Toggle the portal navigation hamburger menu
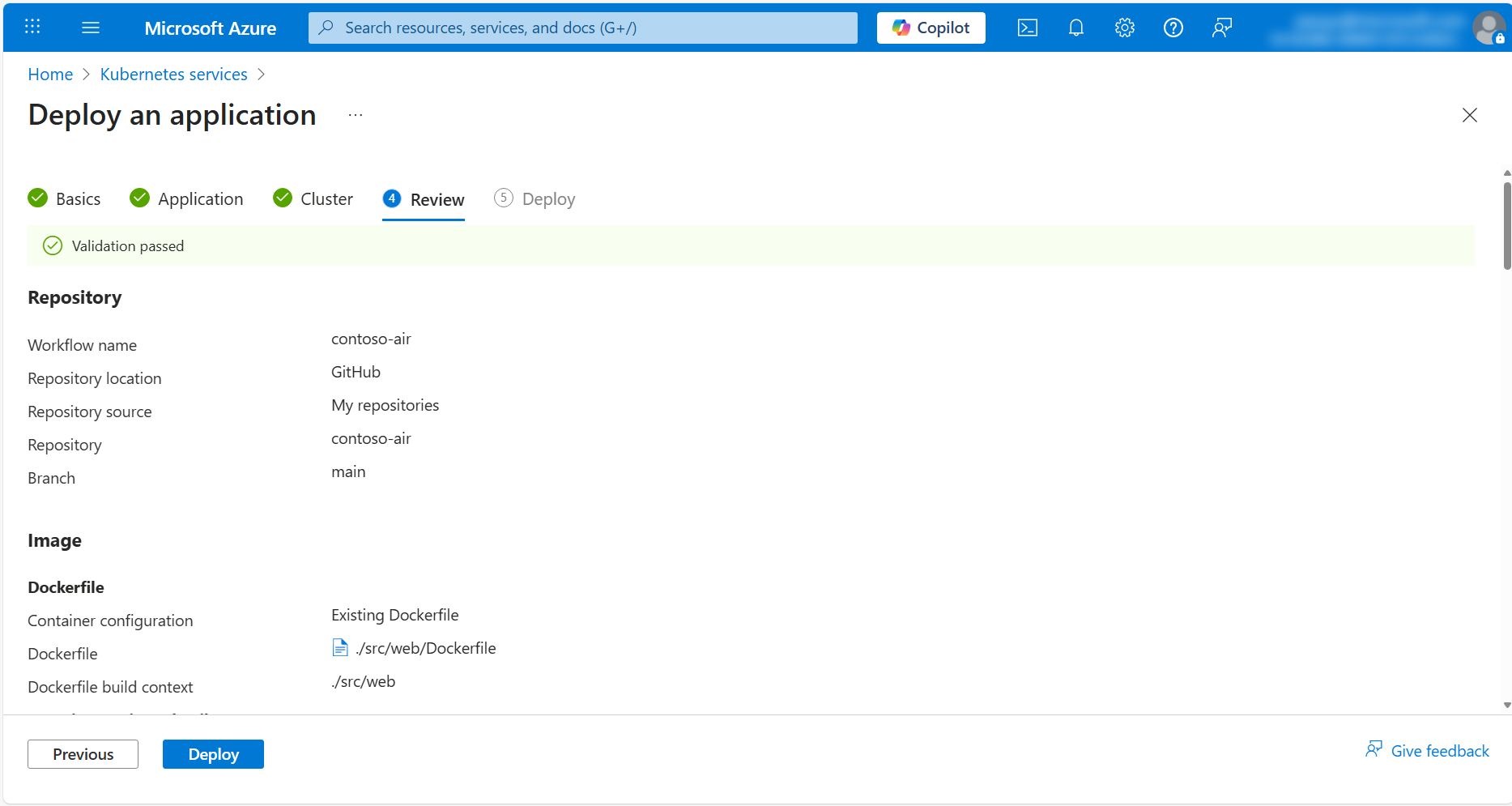 point(91,27)
